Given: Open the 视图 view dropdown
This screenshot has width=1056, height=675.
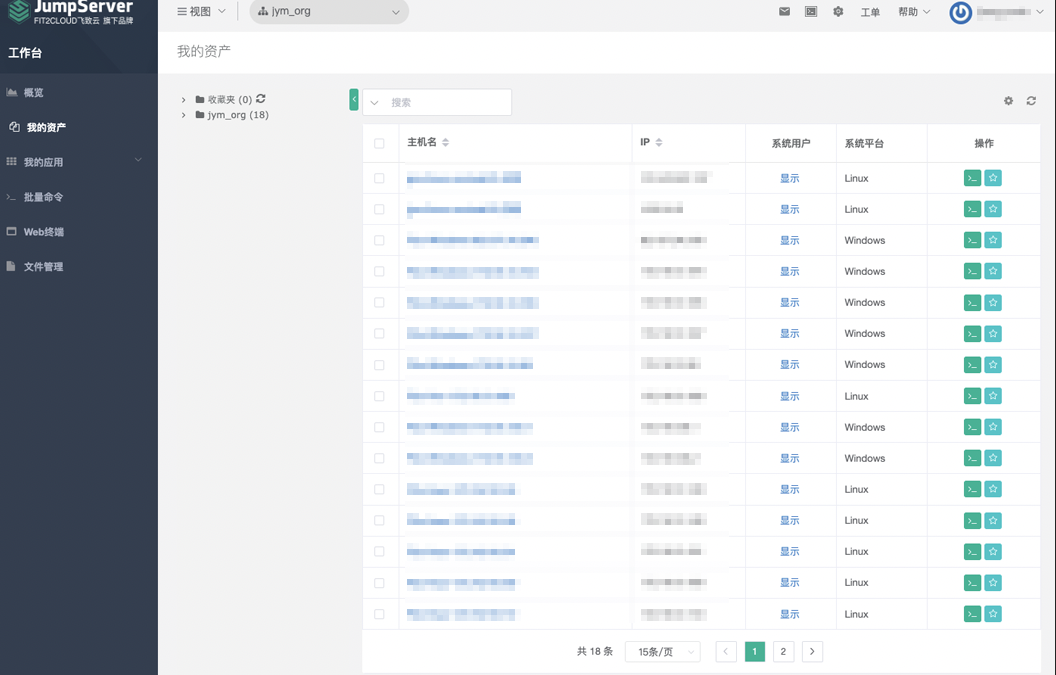Looking at the screenshot, I should click(196, 11).
